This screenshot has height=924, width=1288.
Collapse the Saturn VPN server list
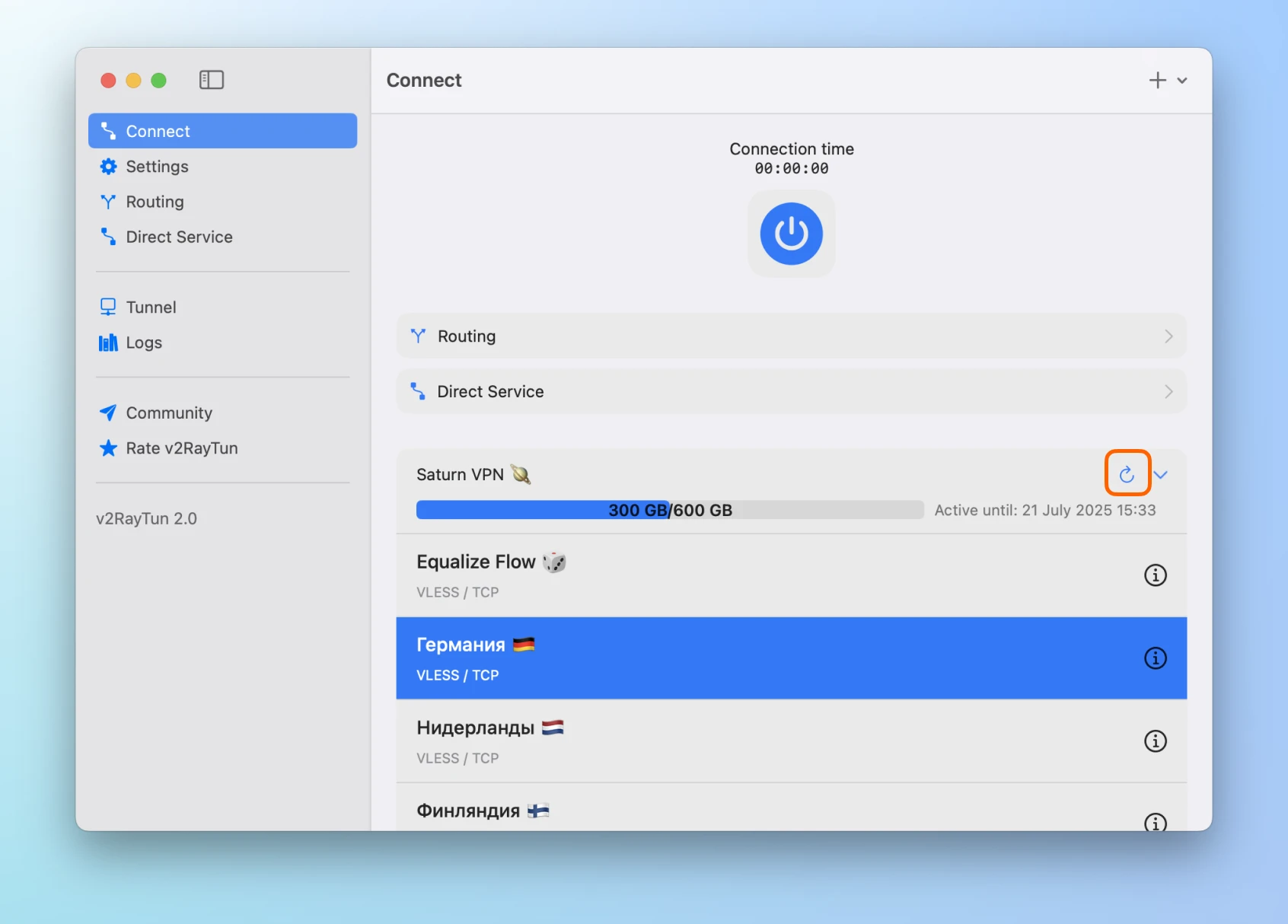pyautogui.click(x=1161, y=475)
